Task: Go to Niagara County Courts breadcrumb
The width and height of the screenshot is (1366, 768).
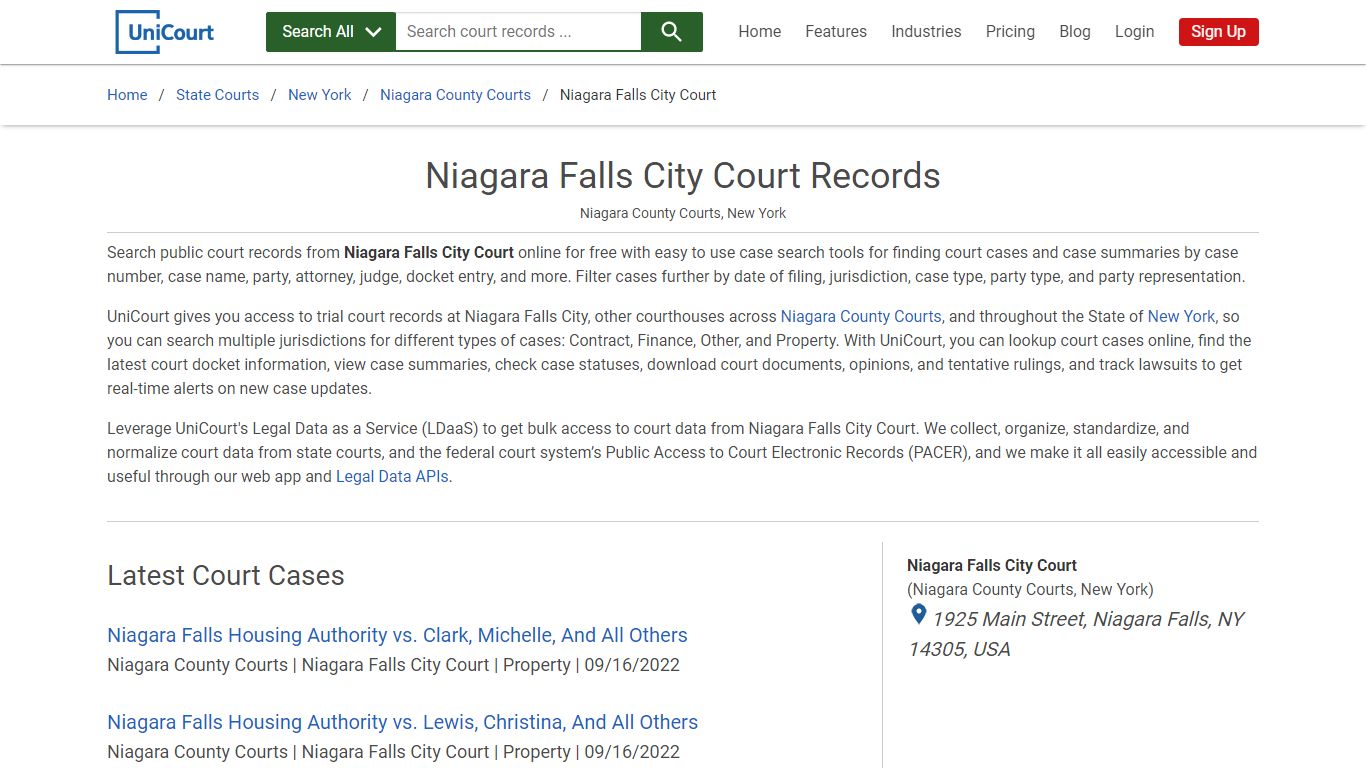Action: pyautogui.click(x=455, y=95)
